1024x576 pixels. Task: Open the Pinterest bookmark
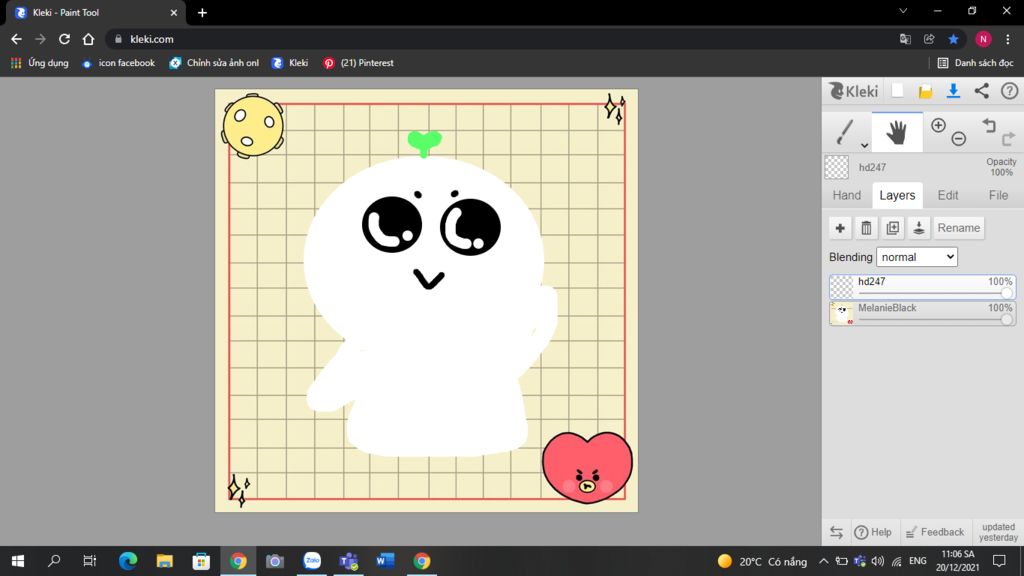pos(359,63)
